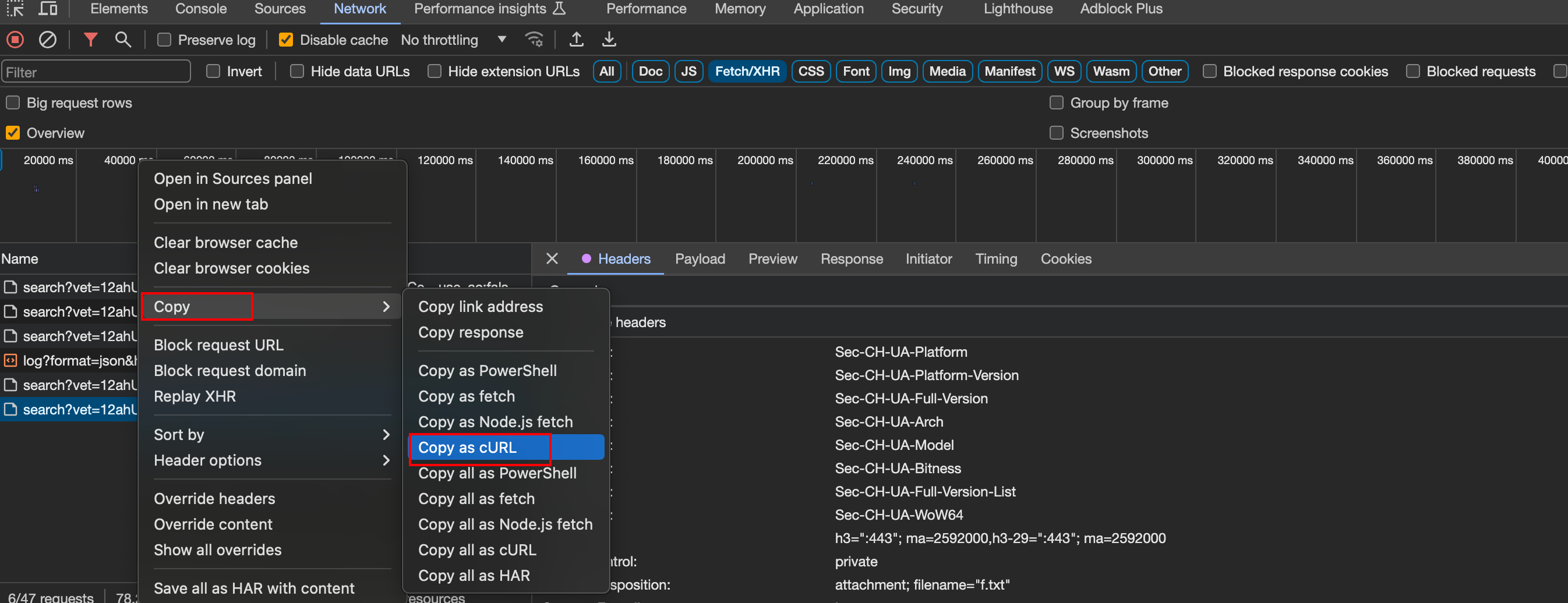Filter by WS type
This screenshot has width=1568, height=603.
pyautogui.click(x=1064, y=71)
